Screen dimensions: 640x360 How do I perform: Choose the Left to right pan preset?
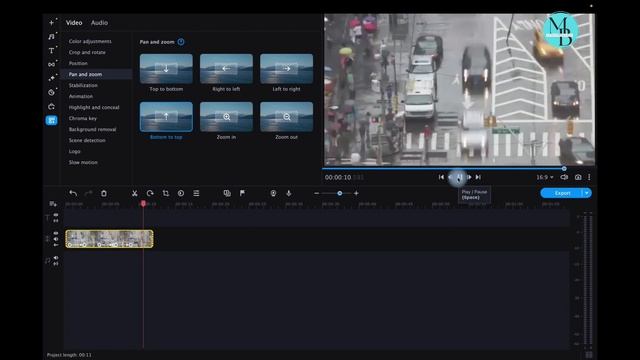click(287, 69)
